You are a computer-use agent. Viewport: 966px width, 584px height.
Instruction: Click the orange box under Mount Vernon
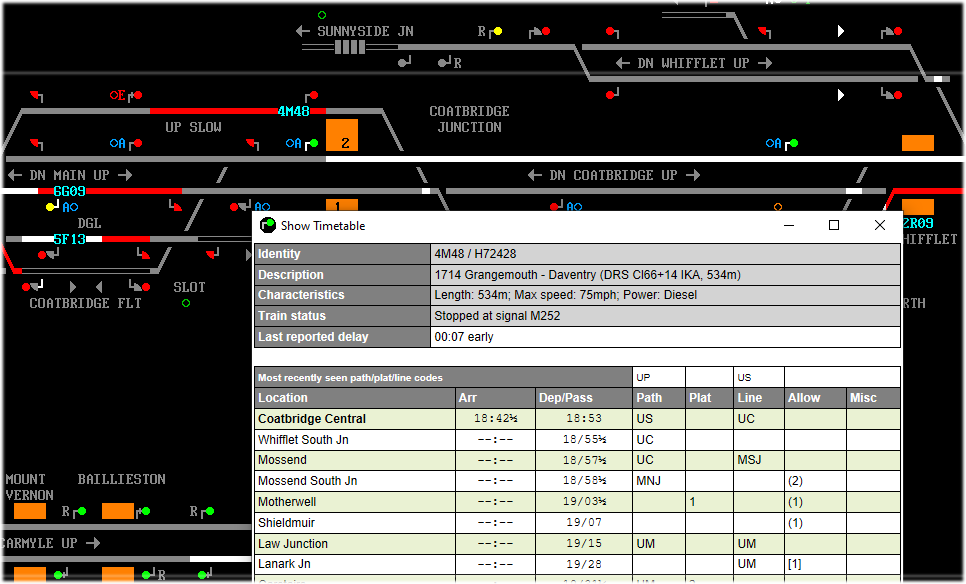pos(30,511)
